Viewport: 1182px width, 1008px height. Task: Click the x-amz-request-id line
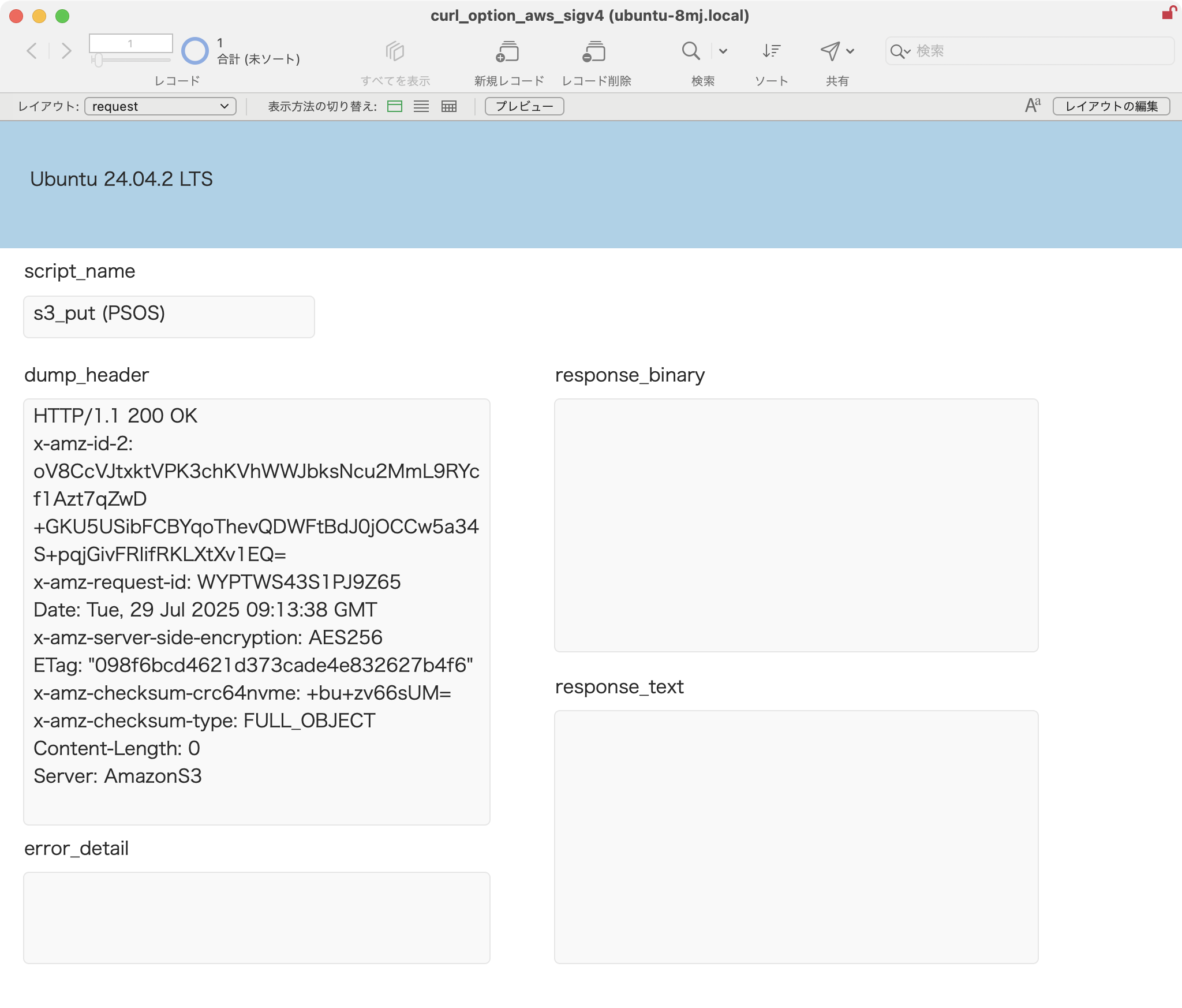click(217, 582)
